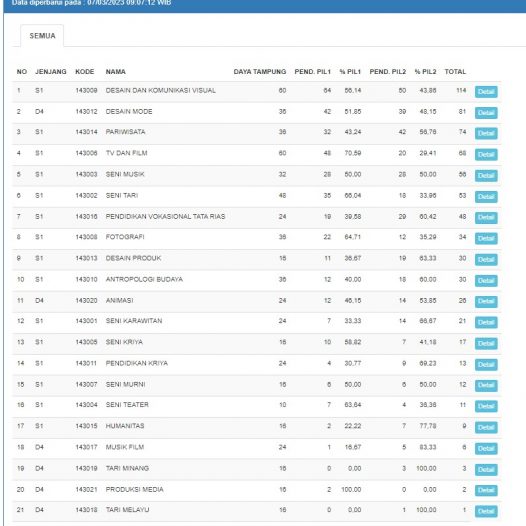Open Detail for Desain Mode row
The height and width of the screenshot is (526, 526).
pos(486,113)
